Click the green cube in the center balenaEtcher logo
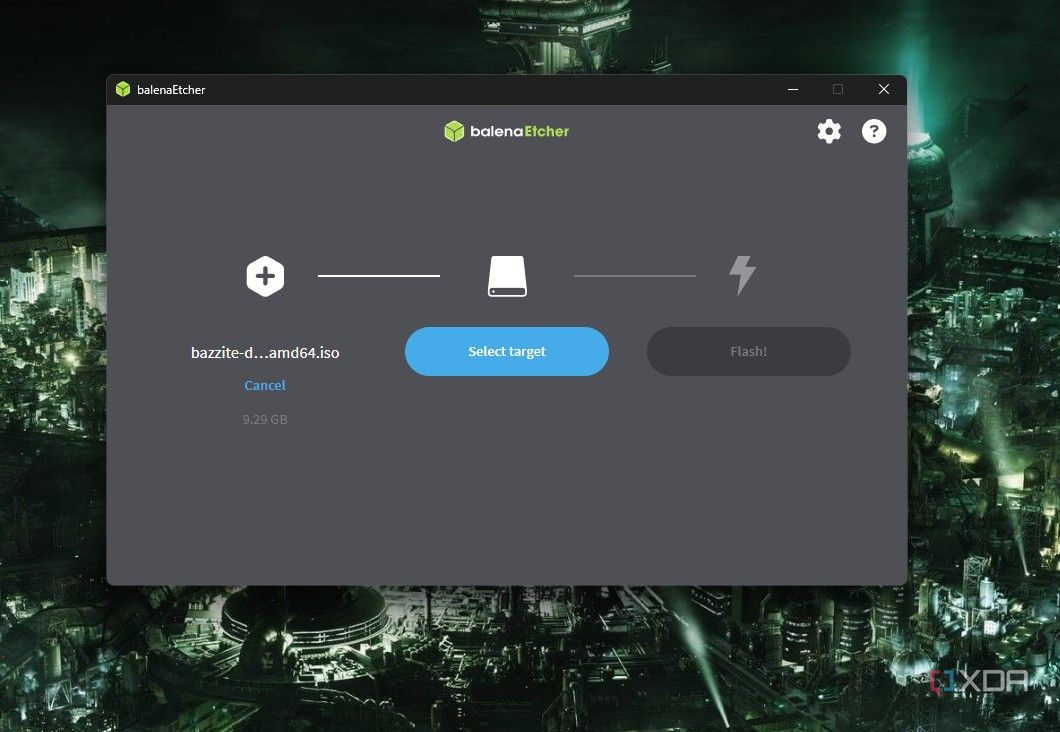 pos(454,131)
